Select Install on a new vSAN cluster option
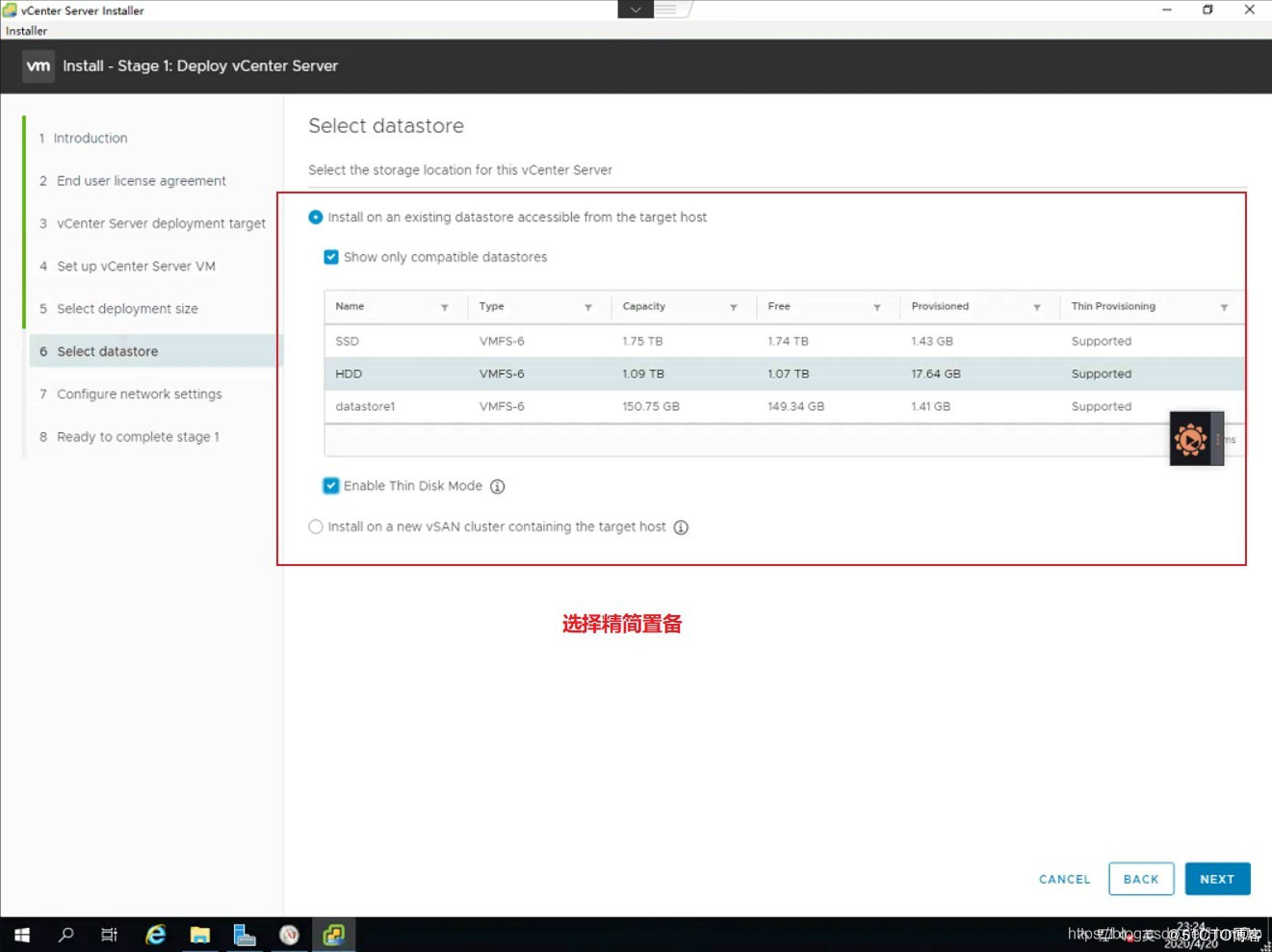Screen dimensions: 1272x952 (x=315, y=527)
